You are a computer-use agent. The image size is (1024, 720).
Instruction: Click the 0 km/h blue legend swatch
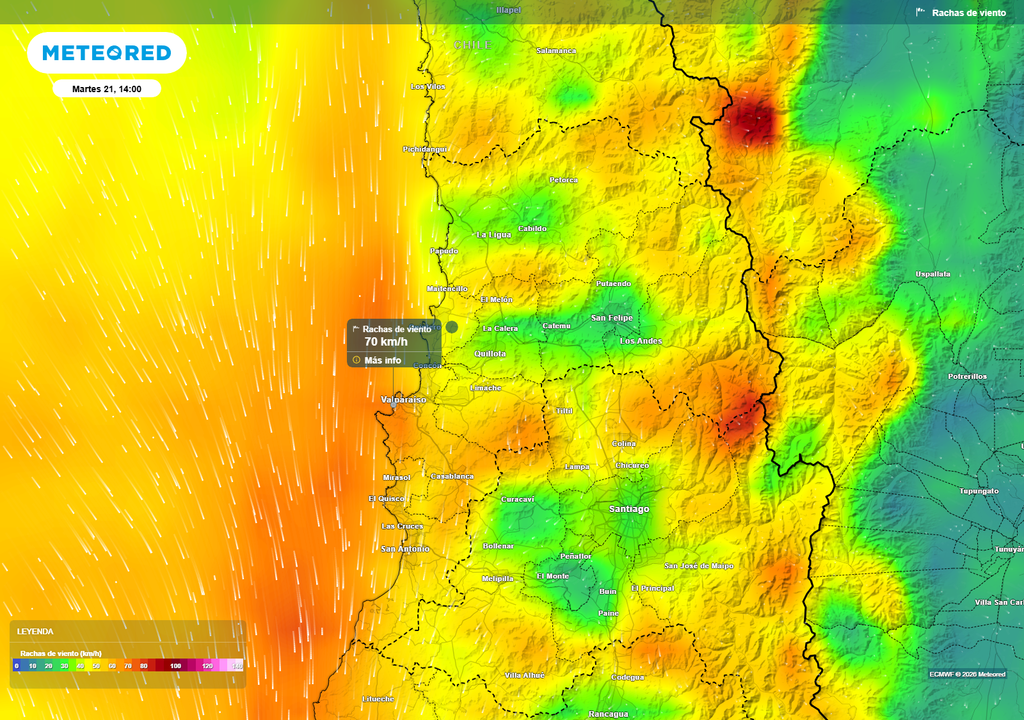(16, 666)
